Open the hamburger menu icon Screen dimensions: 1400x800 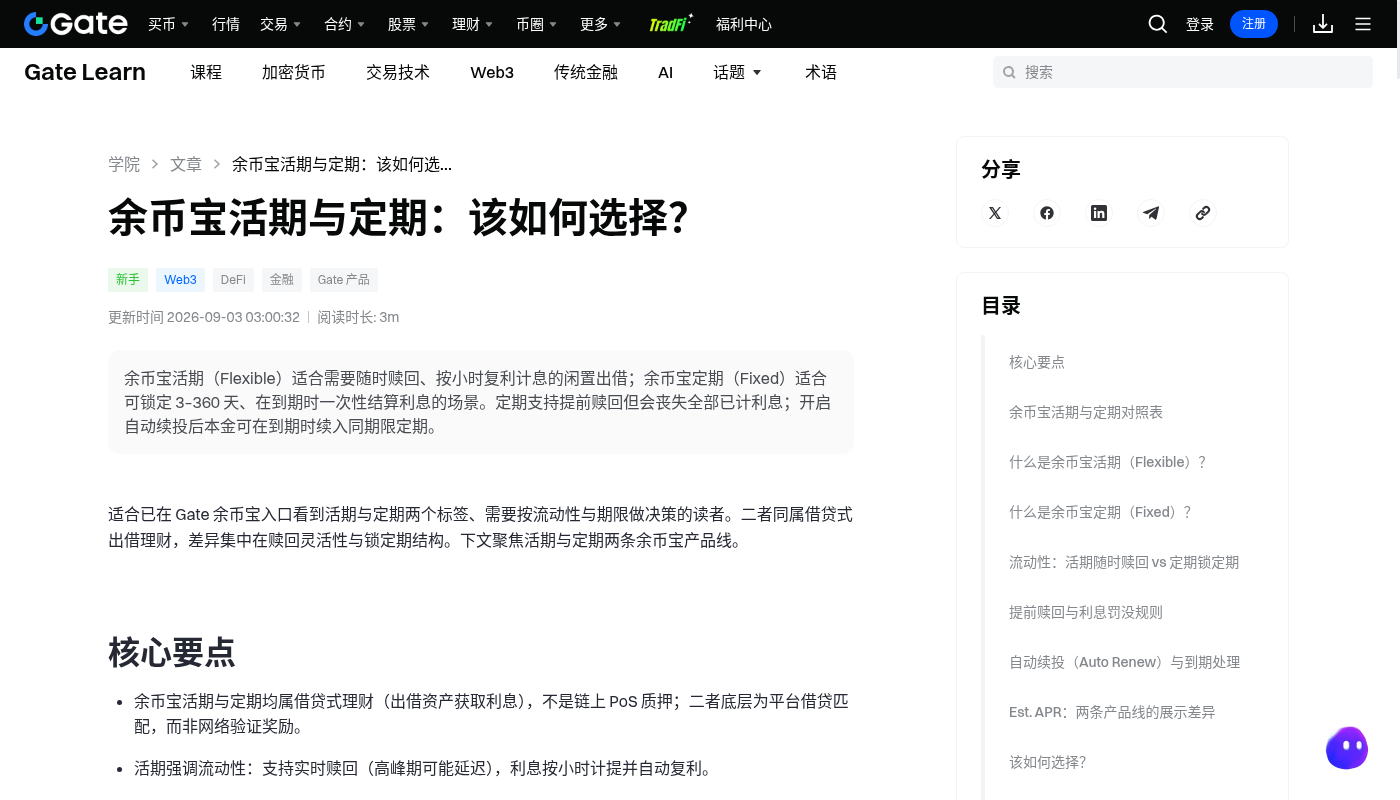[x=1363, y=24]
